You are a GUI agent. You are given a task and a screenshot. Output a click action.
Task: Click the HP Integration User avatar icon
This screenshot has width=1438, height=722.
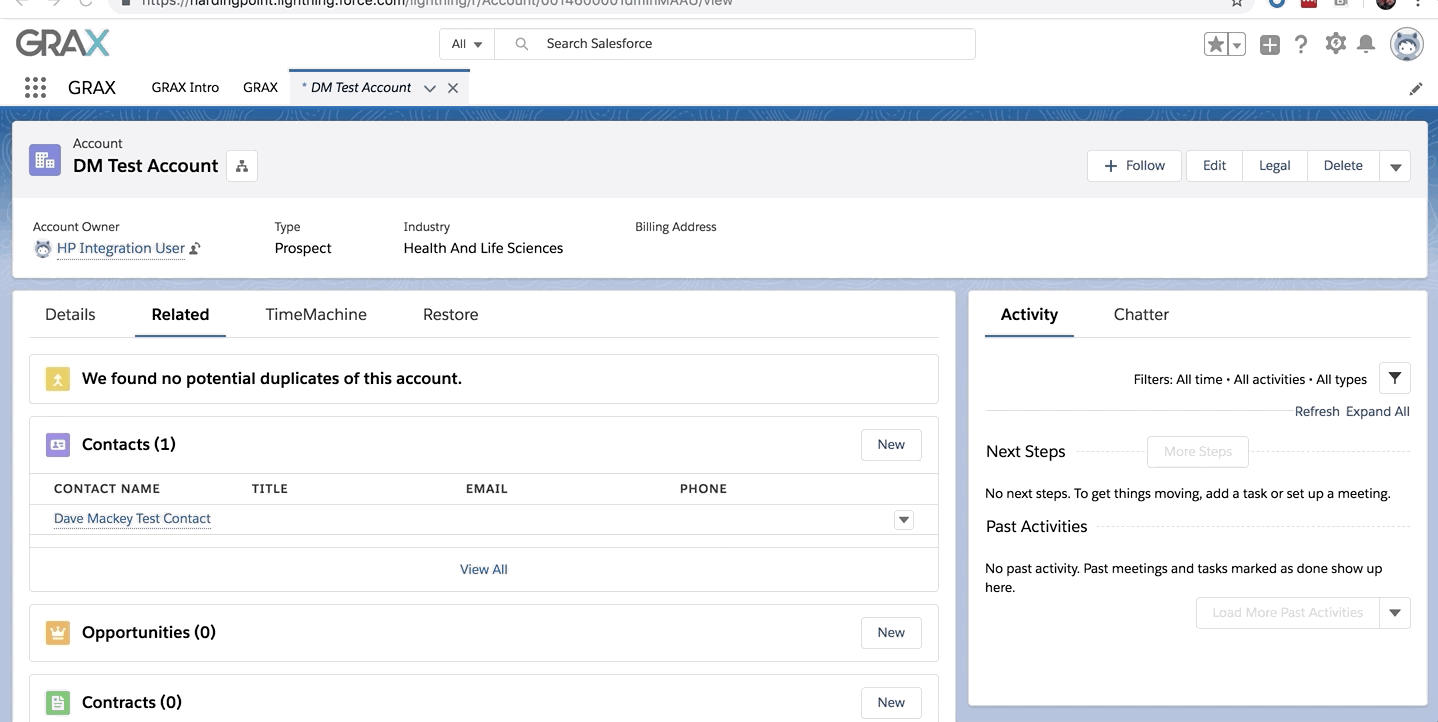pos(43,249)
